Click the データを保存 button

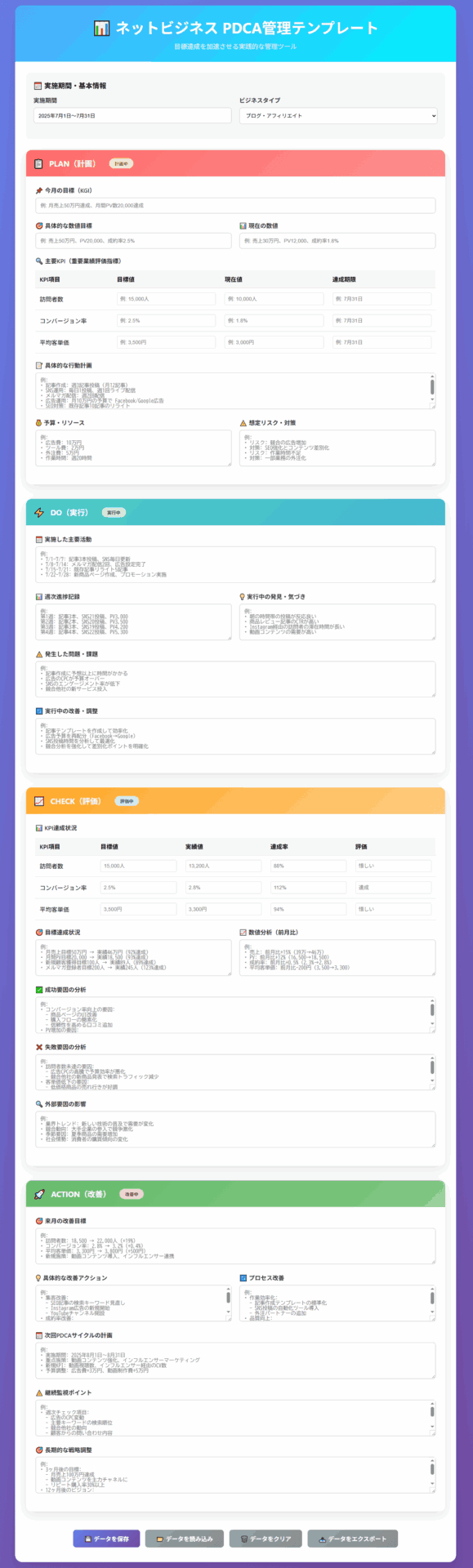click(x=107, y=1539)
